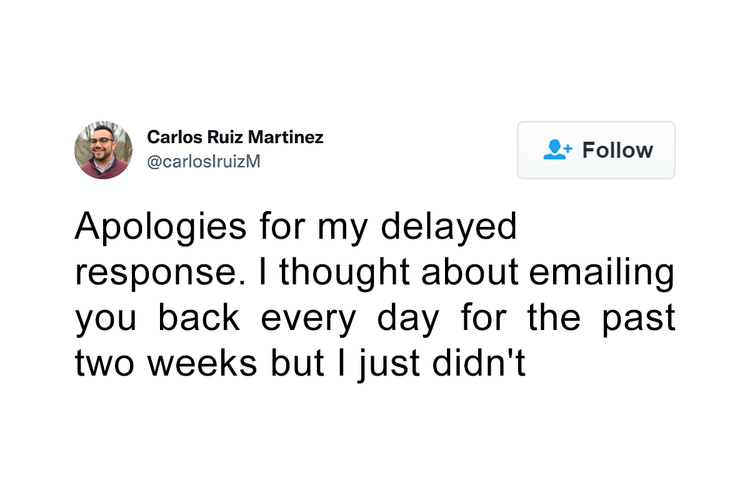Select the word "response." in tweet text
The height and width of the screenshot is (500, 750).
tap(161, 273)
